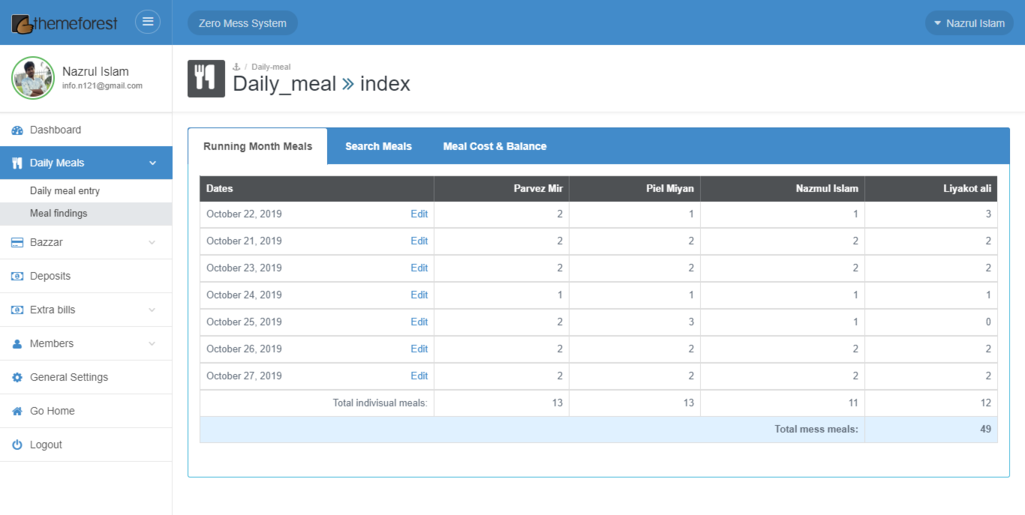This screenshot has height=515, width=1025.
Task: Open Daily meal entry in sidebar
Action: click(x=65, y=191)
